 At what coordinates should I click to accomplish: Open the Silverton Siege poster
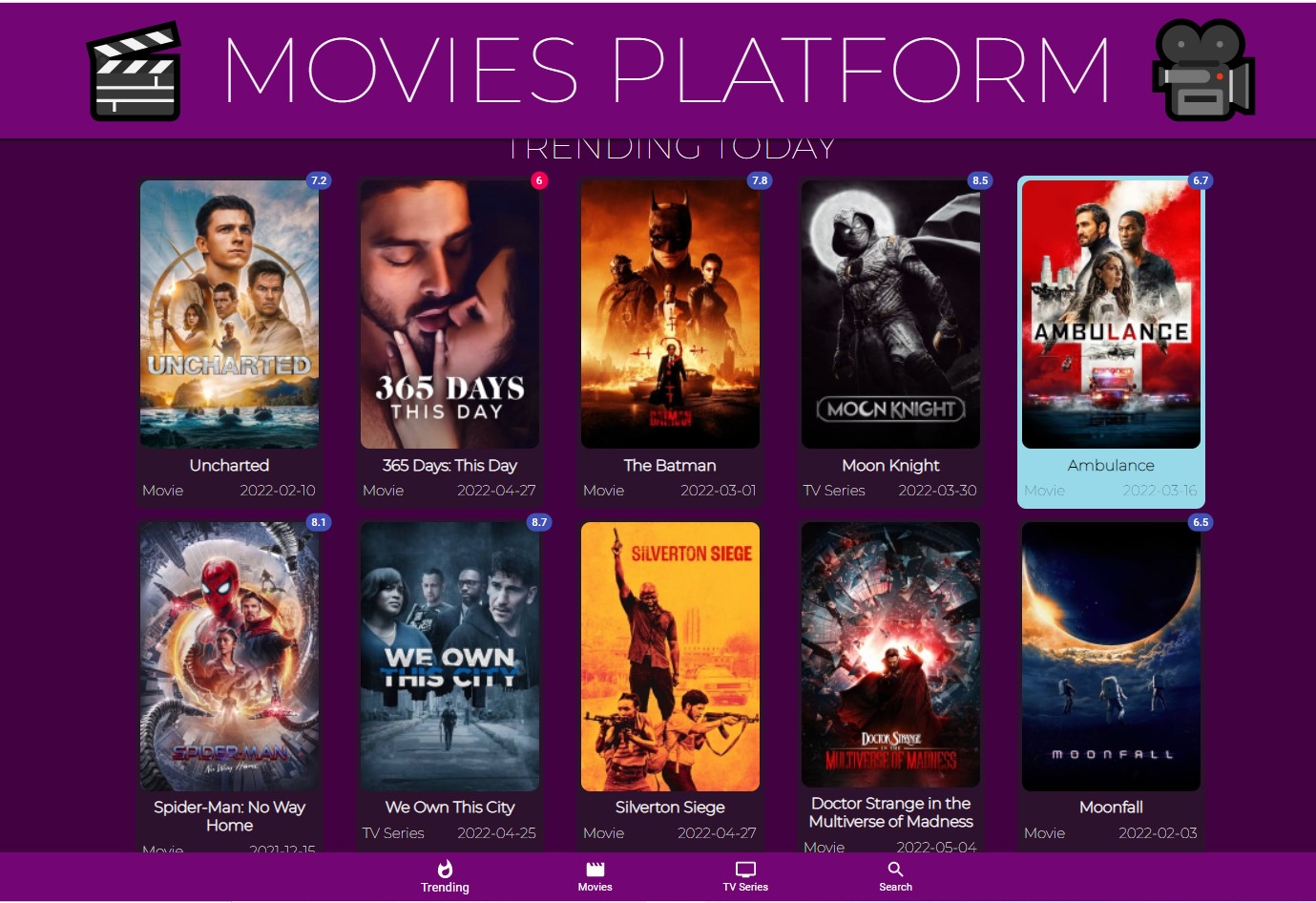[670, 657]
